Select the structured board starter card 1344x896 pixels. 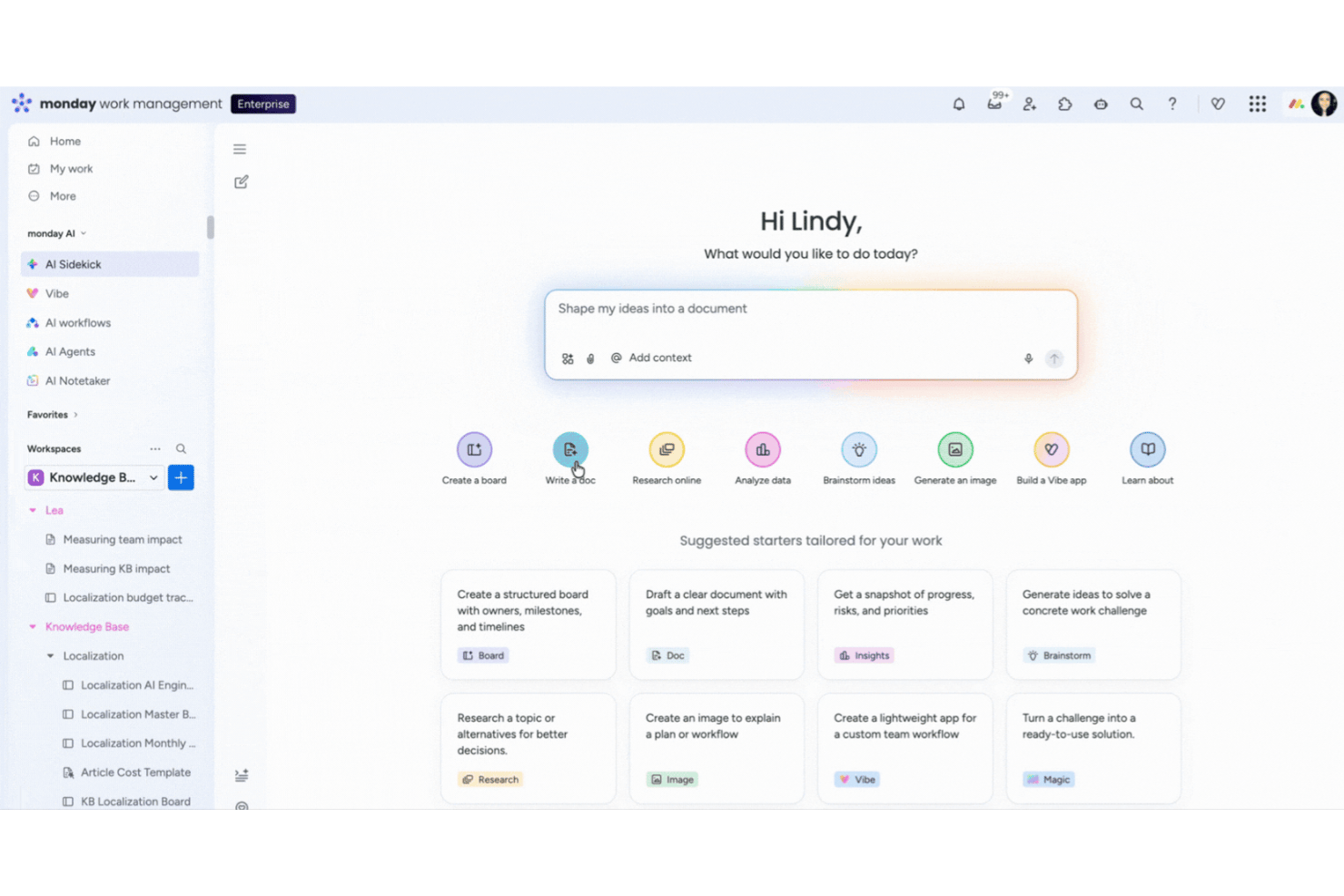tap(529, 625)
